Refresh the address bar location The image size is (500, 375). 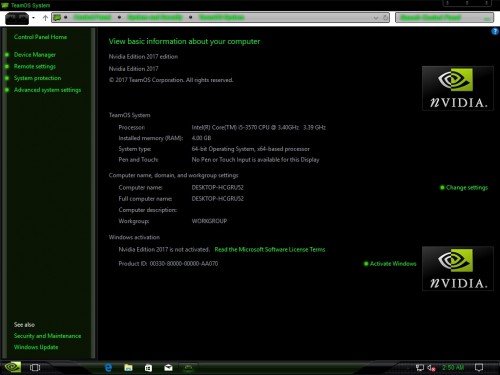pos(385,18)
